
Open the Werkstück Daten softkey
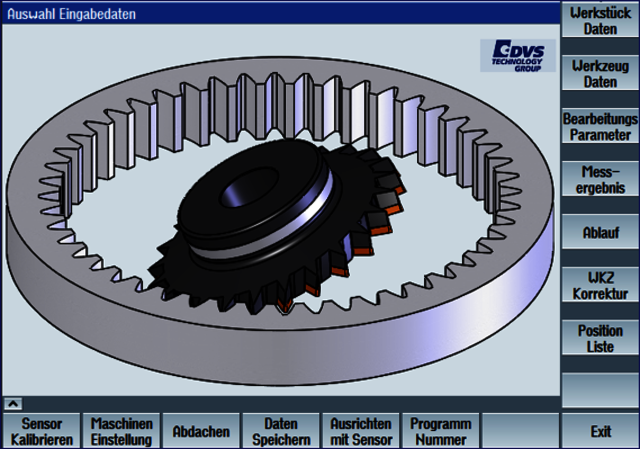point(600,20)
